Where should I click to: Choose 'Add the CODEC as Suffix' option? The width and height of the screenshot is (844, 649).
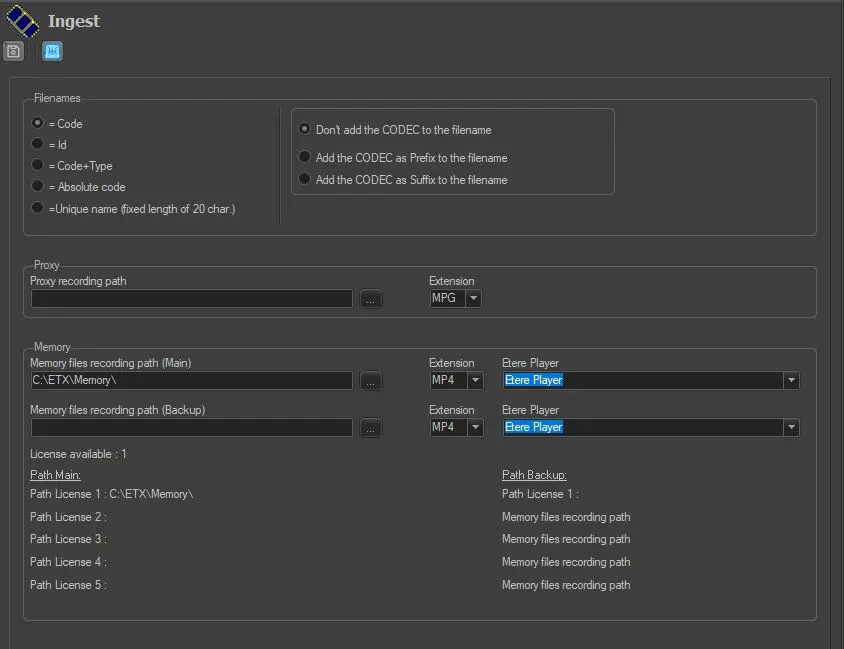click(304, 180)
